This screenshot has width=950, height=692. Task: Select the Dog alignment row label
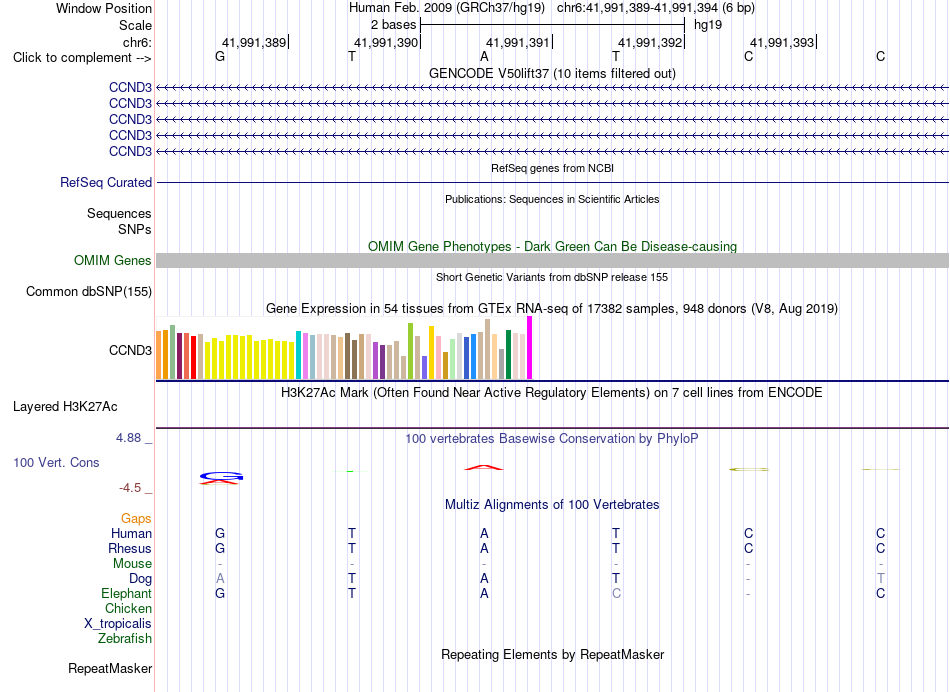(140, 579)
